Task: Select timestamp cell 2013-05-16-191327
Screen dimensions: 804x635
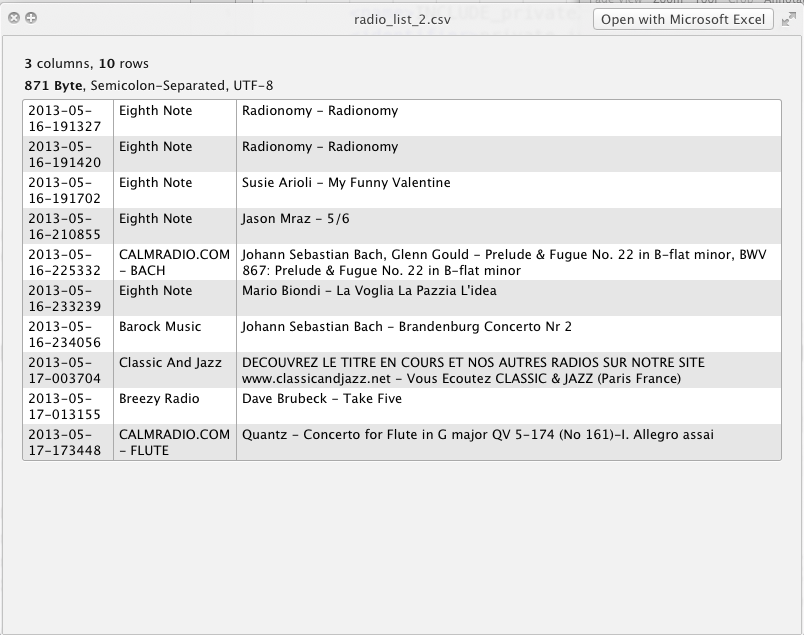Action: [68, 118]
